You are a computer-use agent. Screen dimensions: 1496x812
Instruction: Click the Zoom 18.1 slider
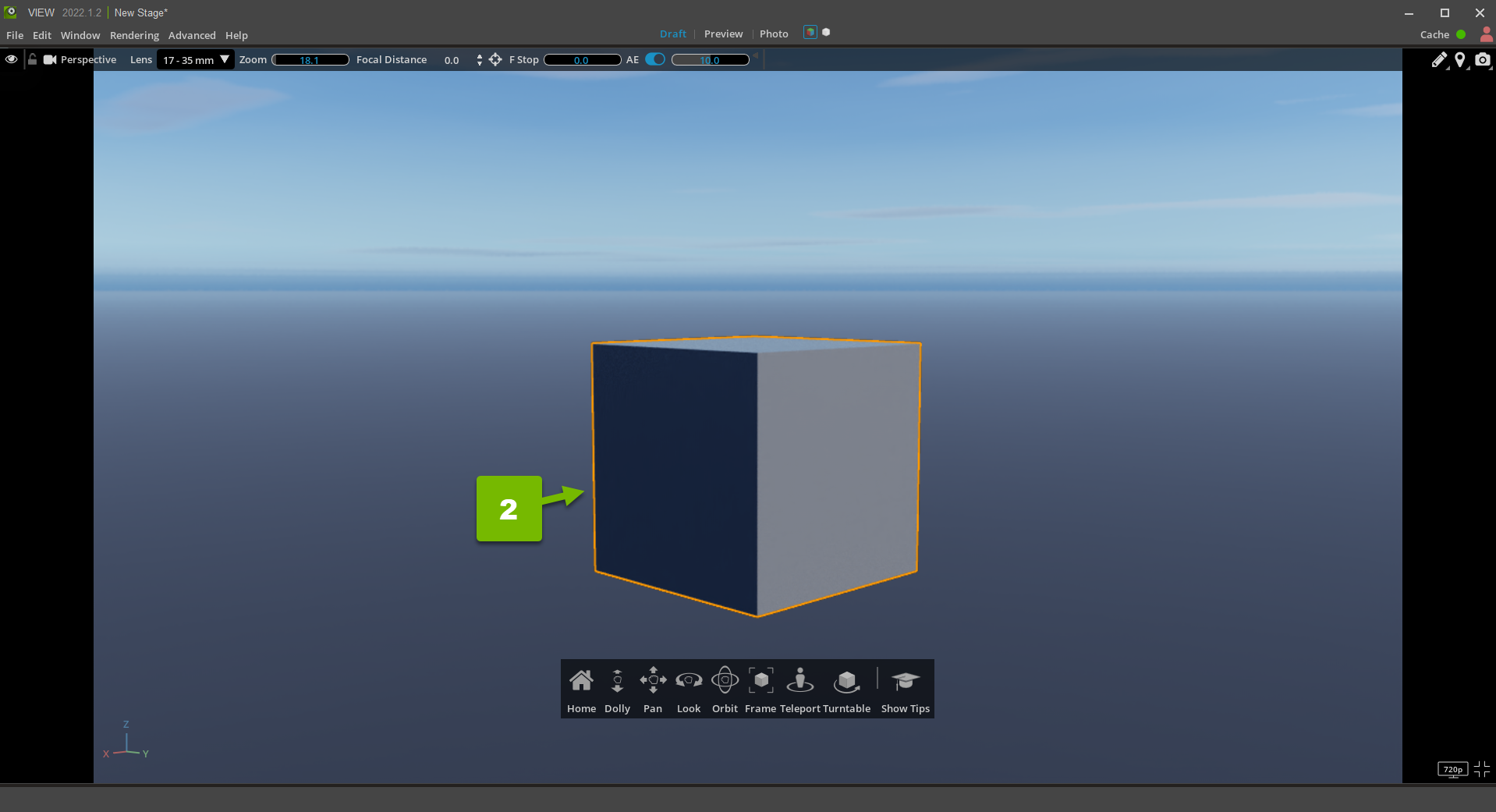pos(310,60)
